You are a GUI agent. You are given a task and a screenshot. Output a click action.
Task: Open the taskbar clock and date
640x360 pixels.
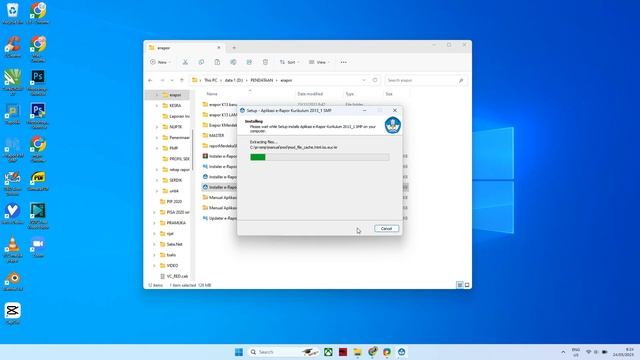(624, 352)
